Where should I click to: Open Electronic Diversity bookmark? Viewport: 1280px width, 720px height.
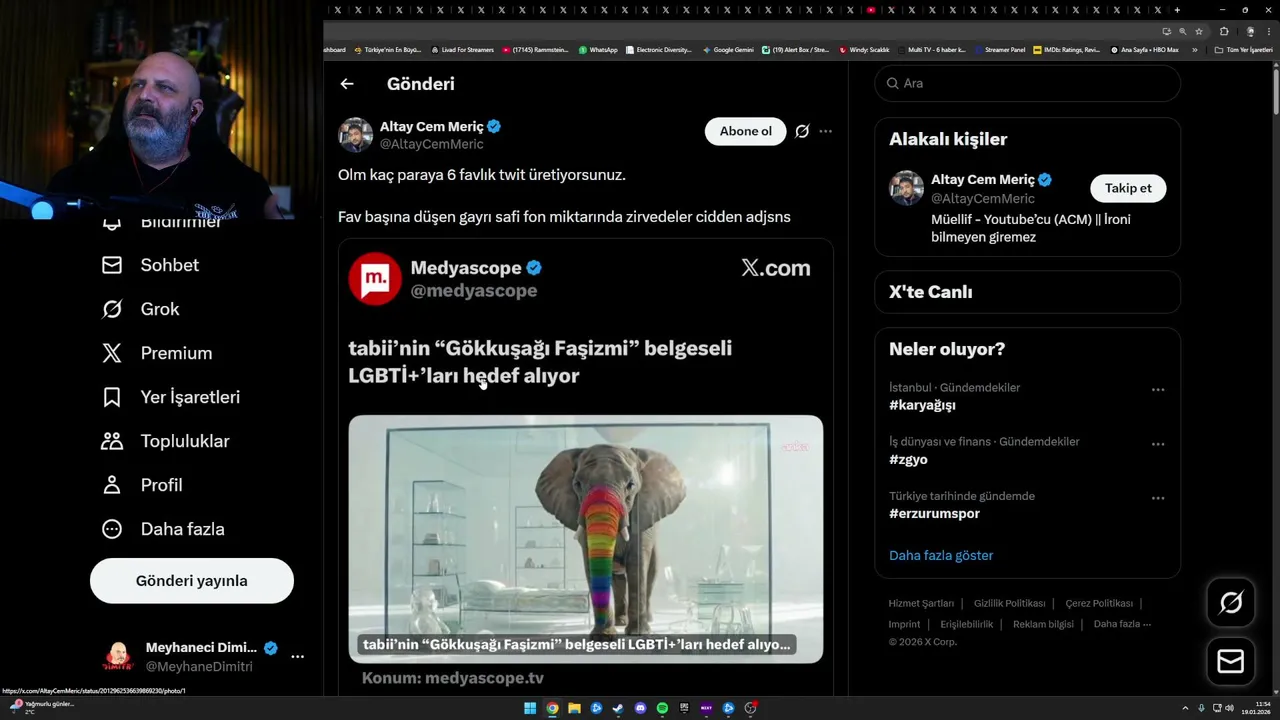click(x=659, y=49)
